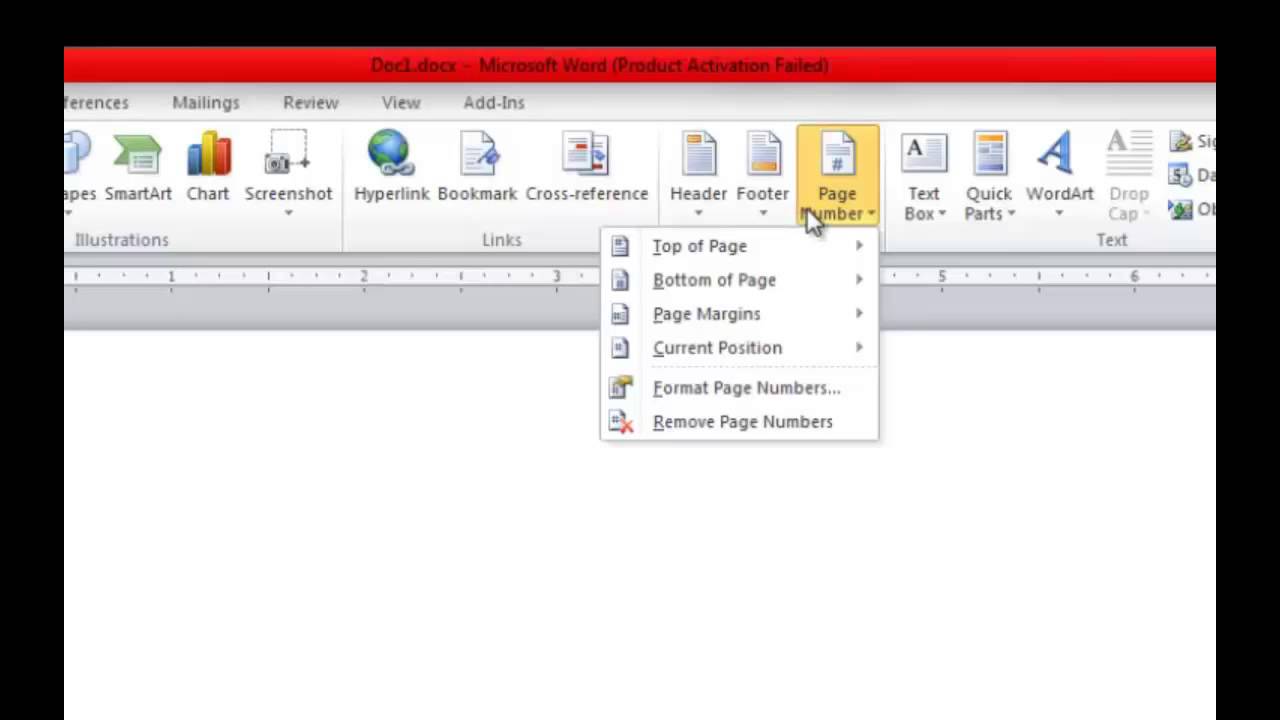The width and height of the screenshot is (1280, 720).
Task: Click Bottom of Page menu icon
Action: (x=620, y=280)
